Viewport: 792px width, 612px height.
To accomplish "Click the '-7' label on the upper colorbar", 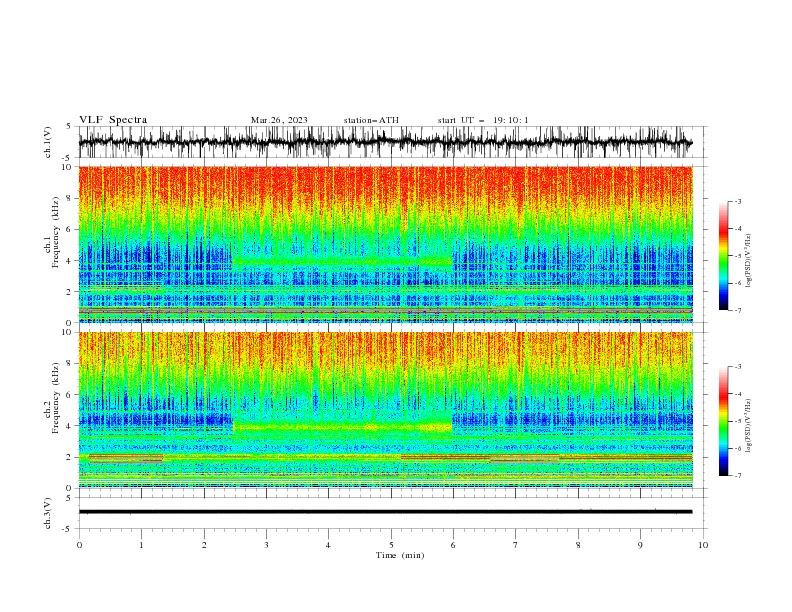I will [x=737, y=311].
